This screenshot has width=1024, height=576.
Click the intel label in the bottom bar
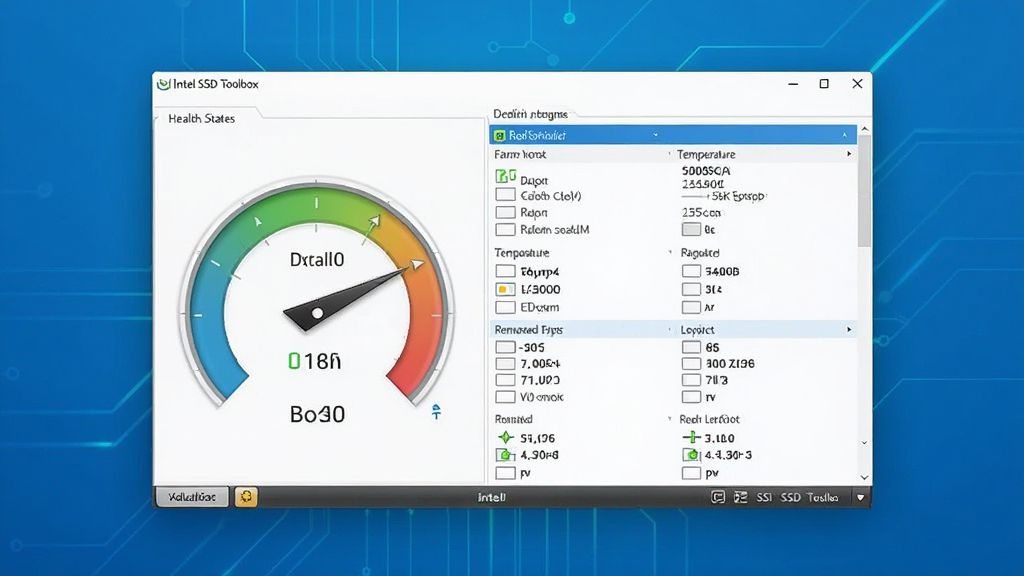tap(492, 498)
